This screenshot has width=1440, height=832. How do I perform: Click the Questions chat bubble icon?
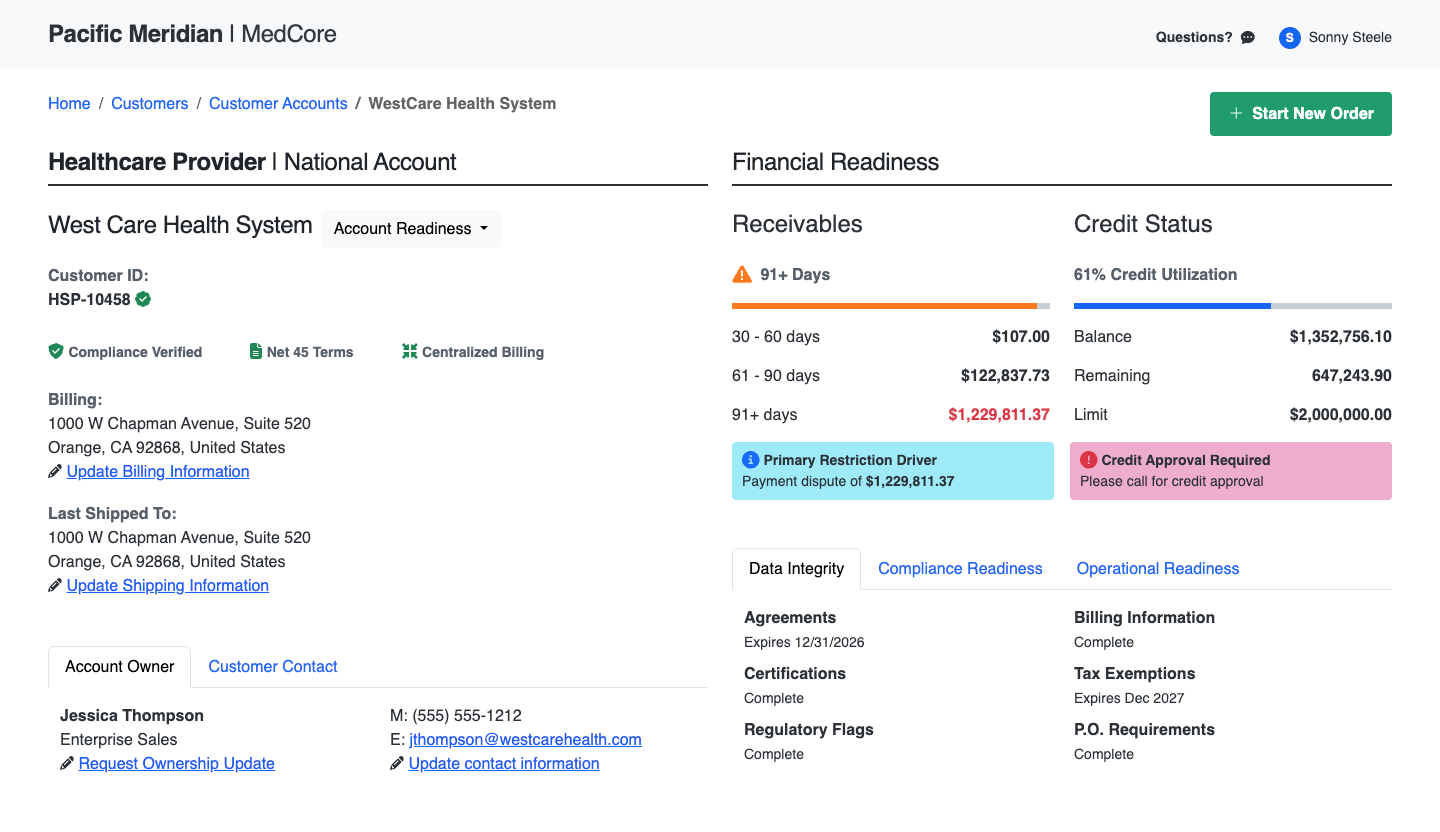(1247, 38)
